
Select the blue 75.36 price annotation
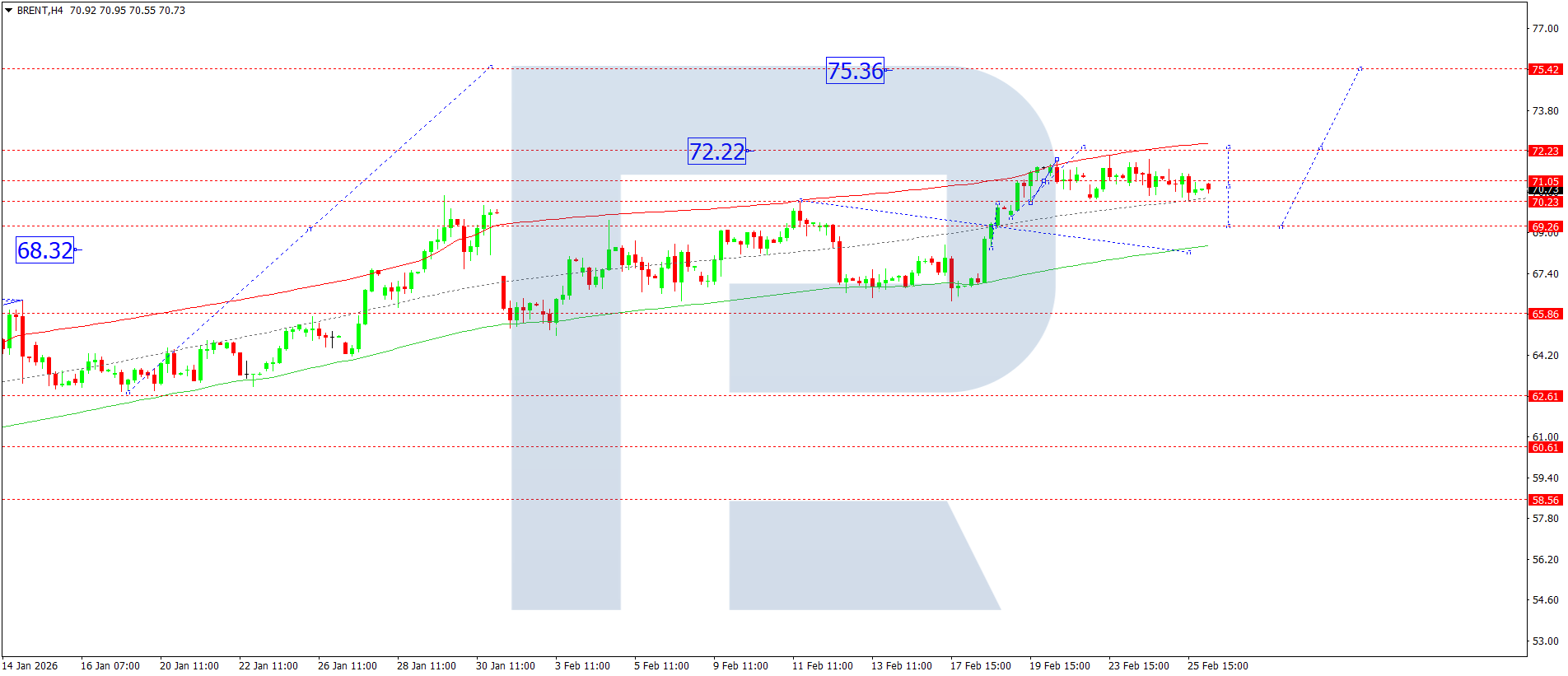[855, 72]
